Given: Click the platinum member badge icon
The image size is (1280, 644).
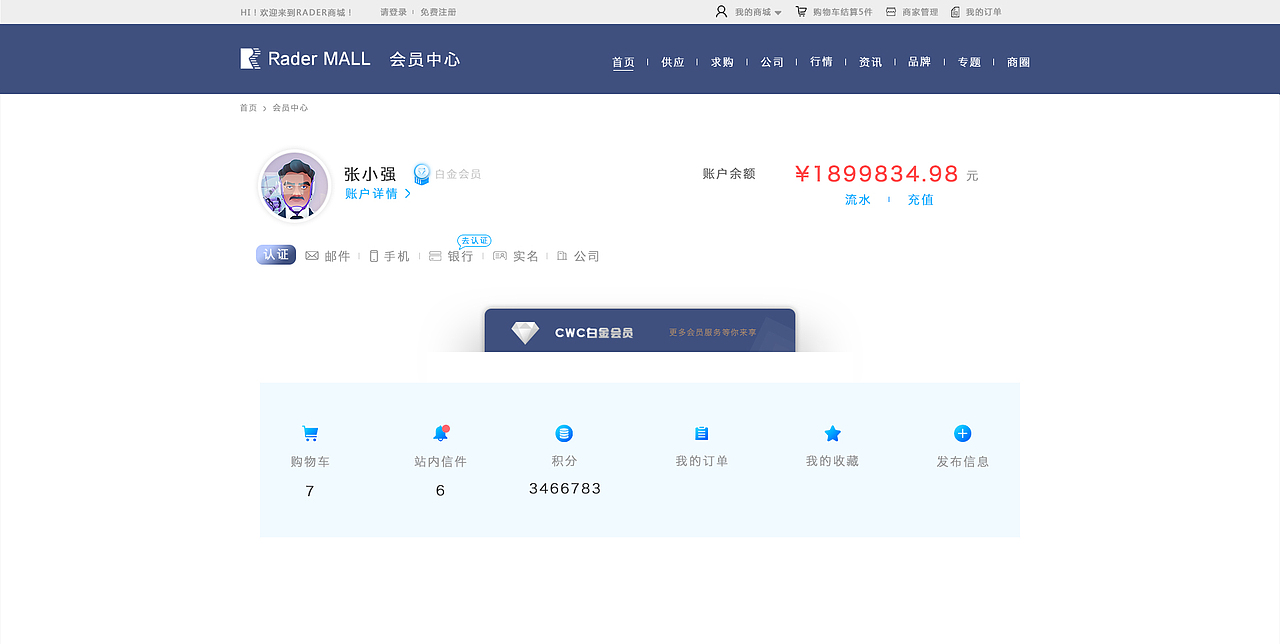Looking at the screenshot, I should pyautogui.click(x=422, y=174).
